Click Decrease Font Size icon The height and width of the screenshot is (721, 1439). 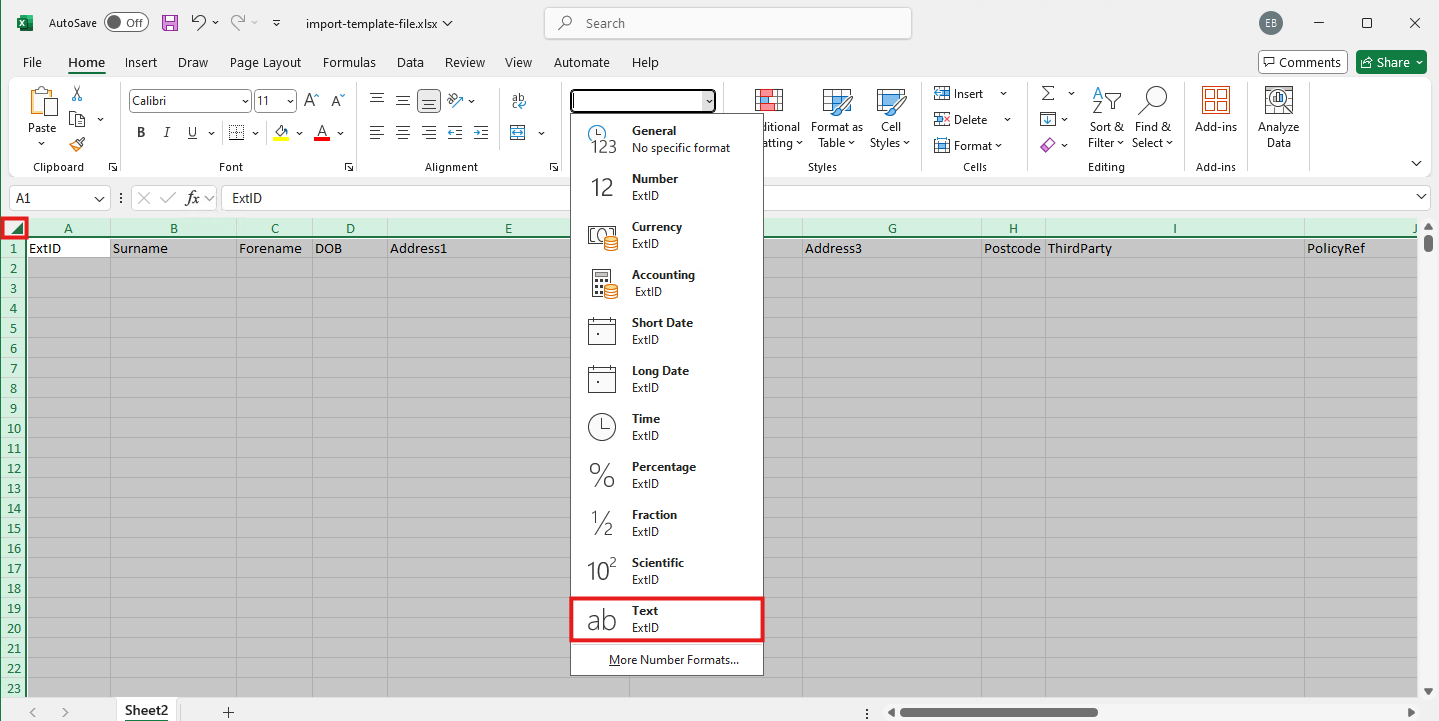[x=338, y=101]
